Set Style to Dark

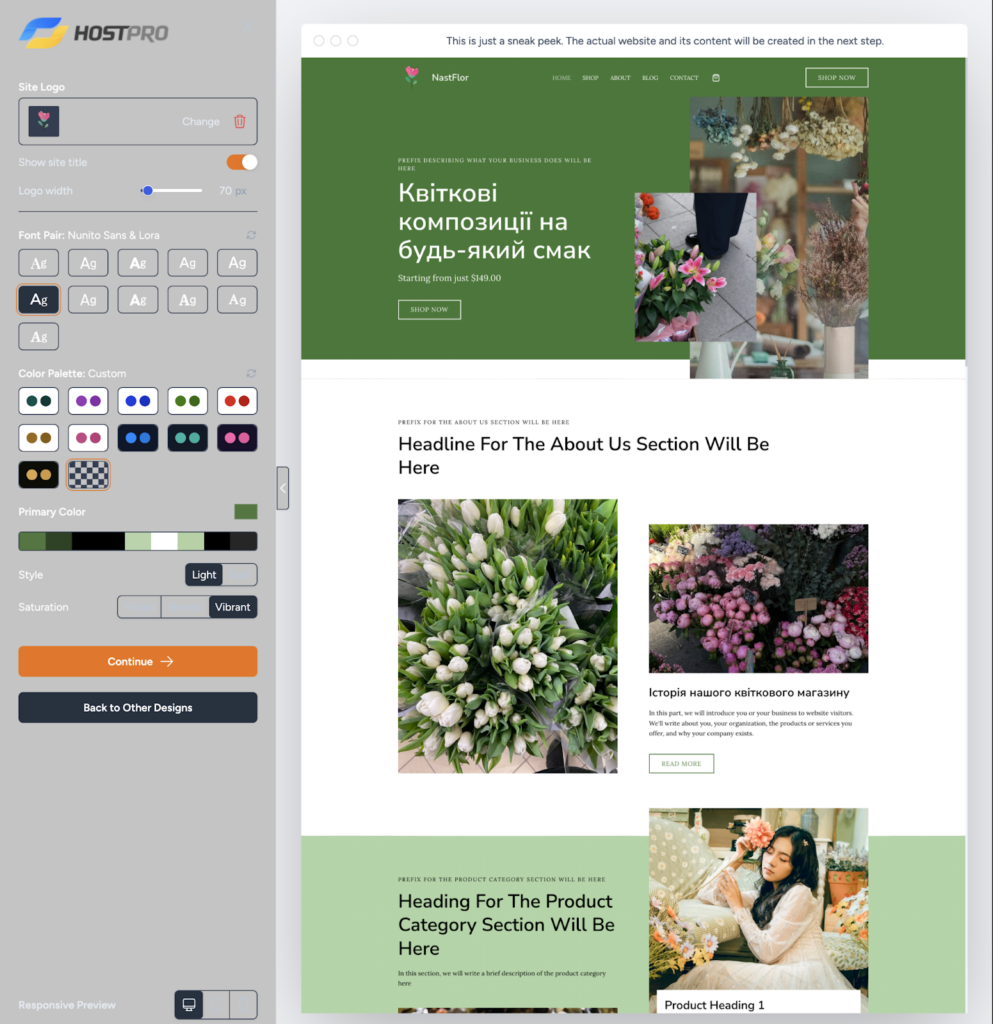pyautogui.click(x=240, y=575)
